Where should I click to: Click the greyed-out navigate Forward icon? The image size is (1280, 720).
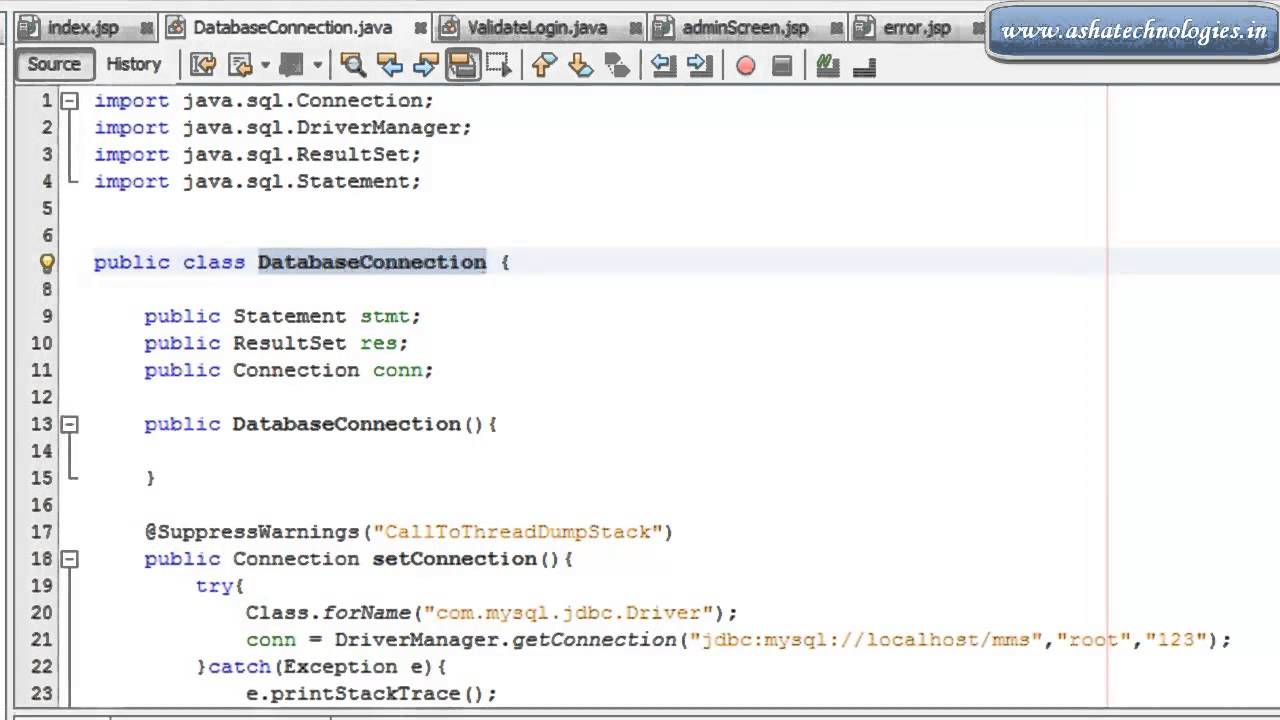pyautogui.click(x=291, y=66)
